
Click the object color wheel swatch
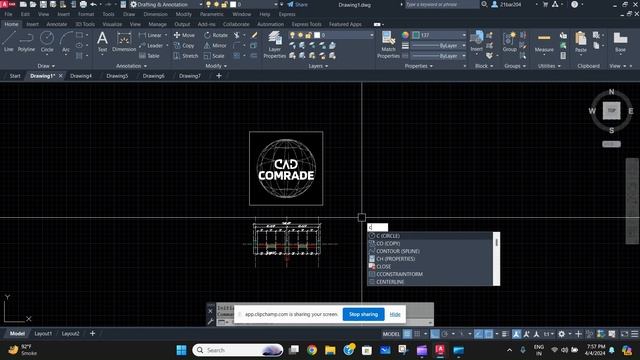tap(405, 35)
